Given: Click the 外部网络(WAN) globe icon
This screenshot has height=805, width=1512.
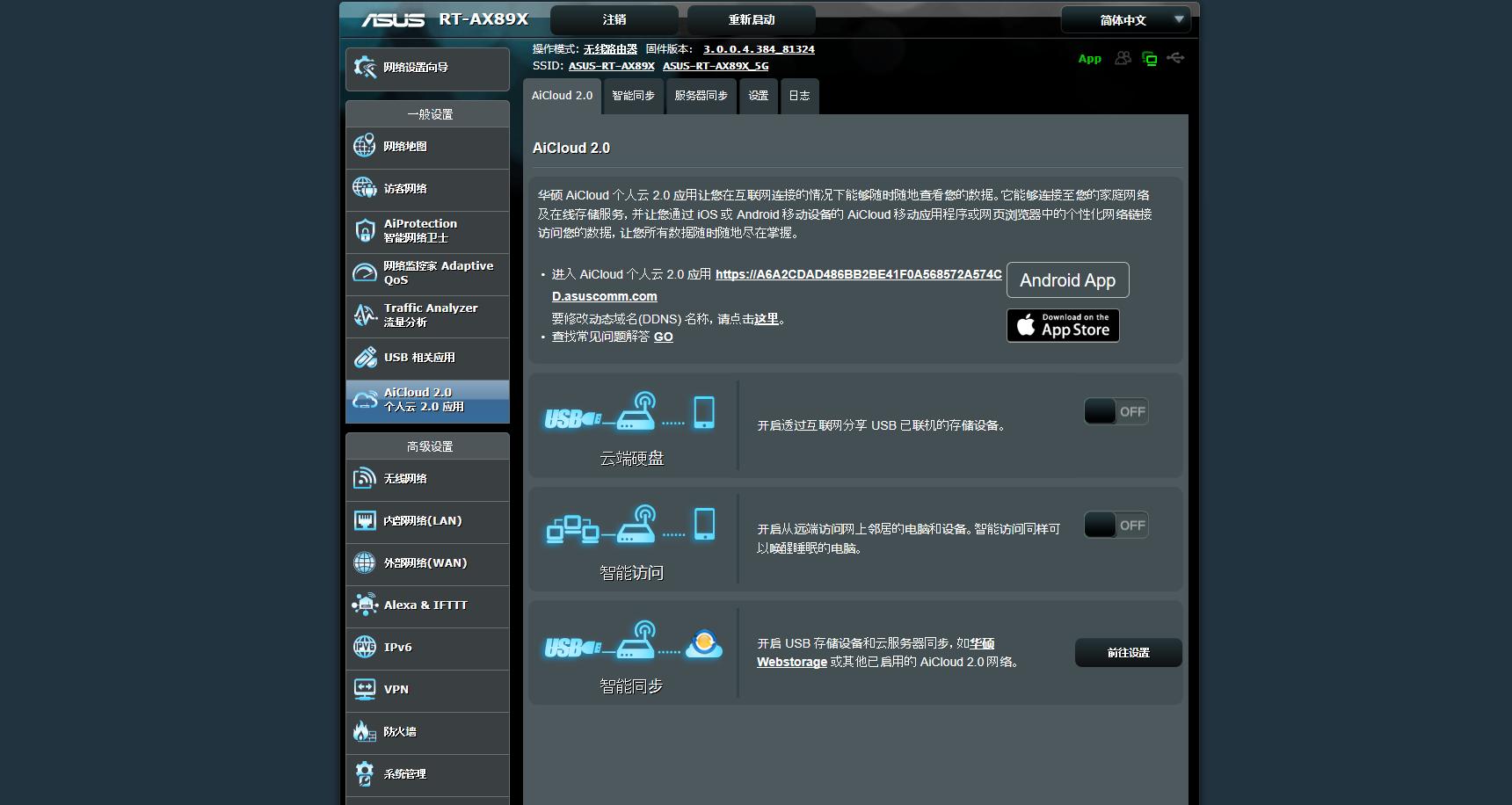Looking at the screenshot, I should (365, 562).
